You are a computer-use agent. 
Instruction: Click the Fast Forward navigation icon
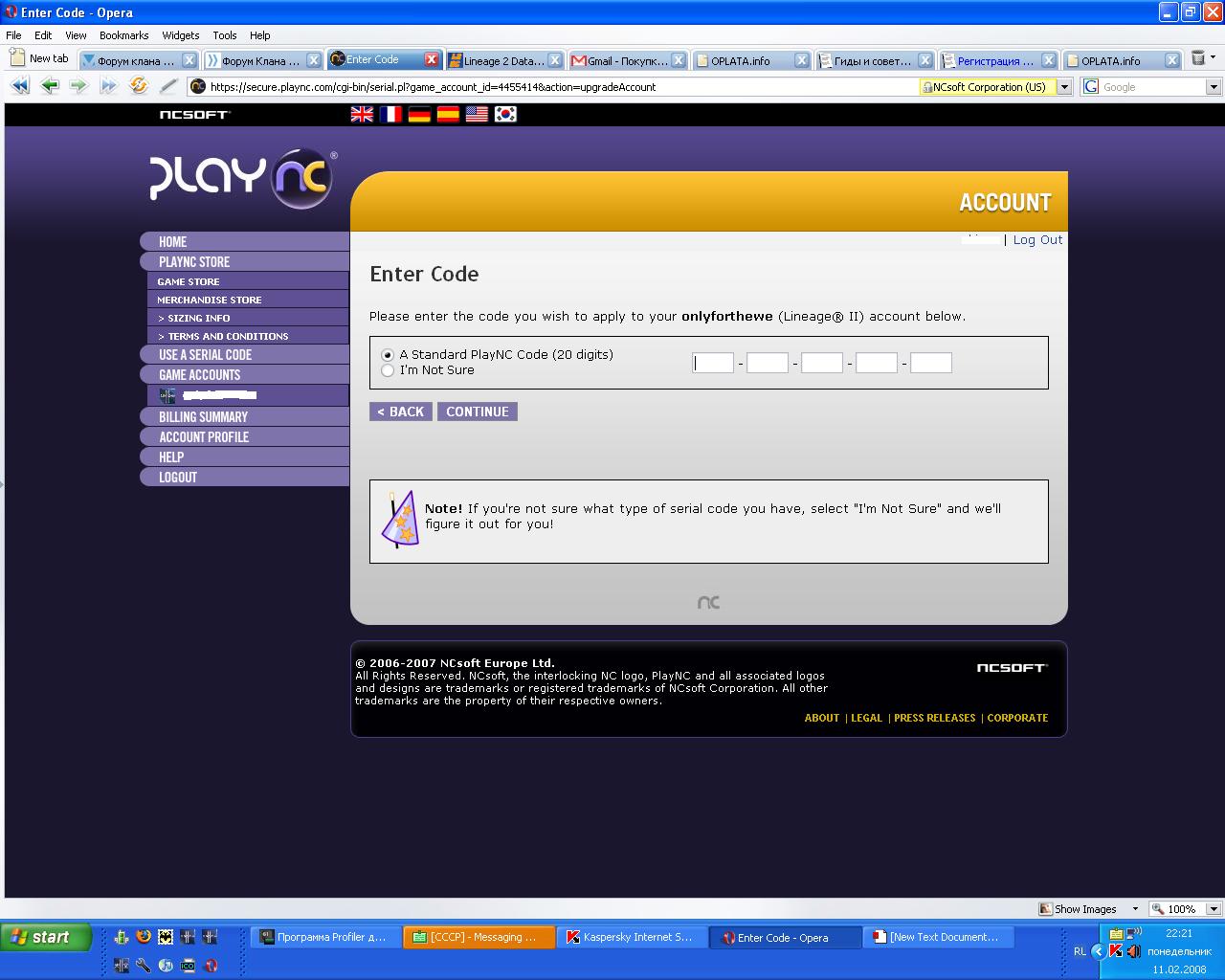[x=108, y=86]
